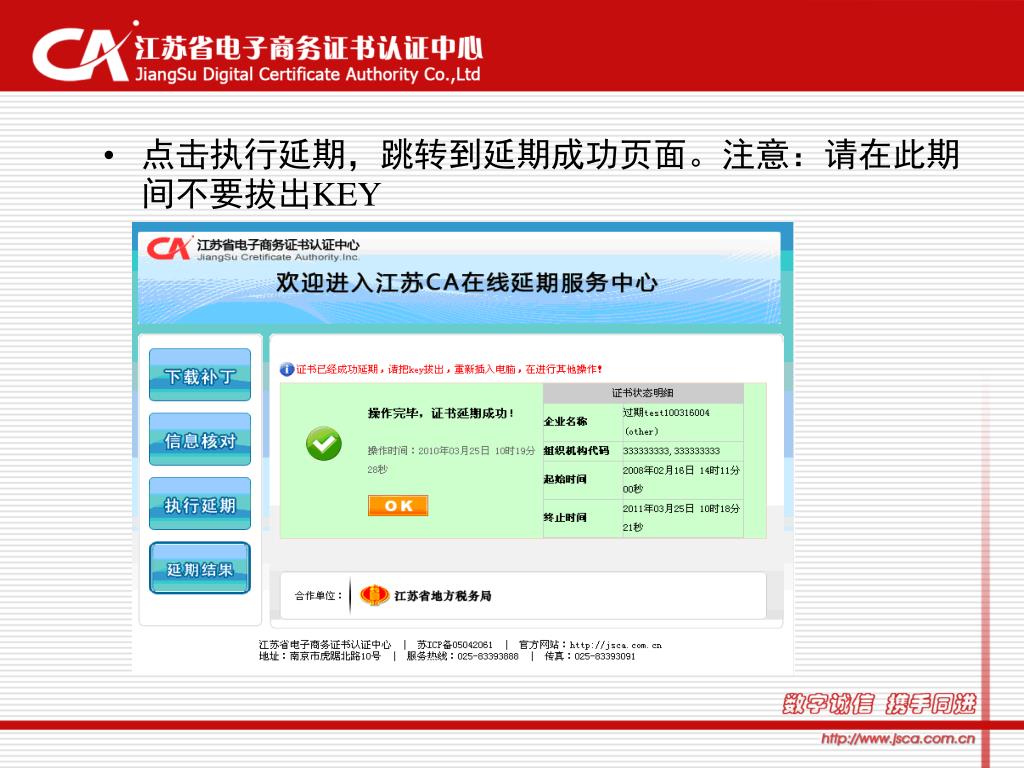Open the http://jsca.com.cn official site link
The image size is (1024, 768).
[615, 645]
